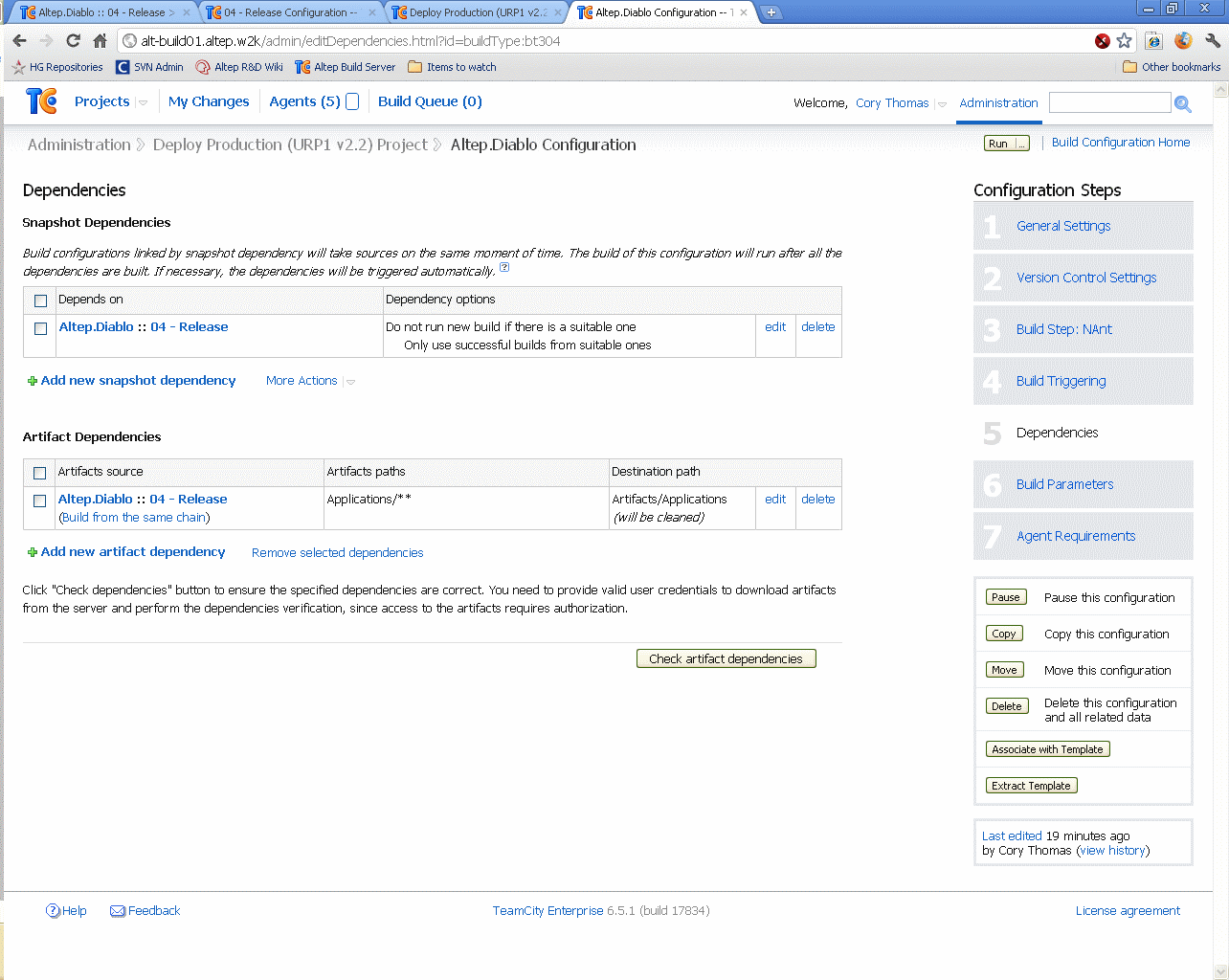Click the red ad-blocker icon in address bar

click(1103, 41)
